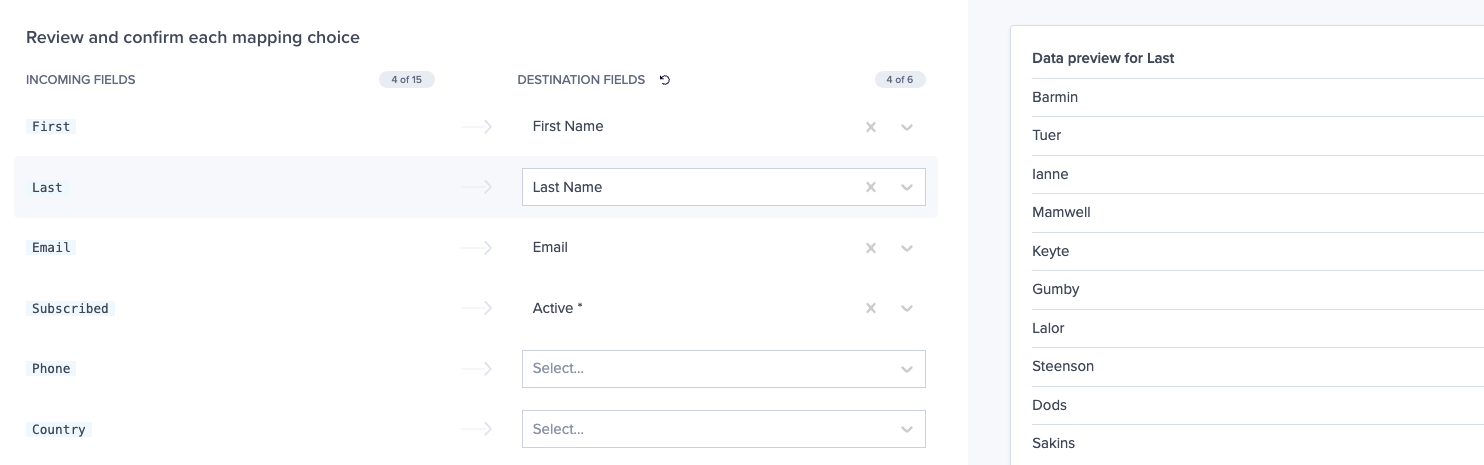
Task: Select the First incoming field
Action: pyautogui.click(x=51, y=127)
